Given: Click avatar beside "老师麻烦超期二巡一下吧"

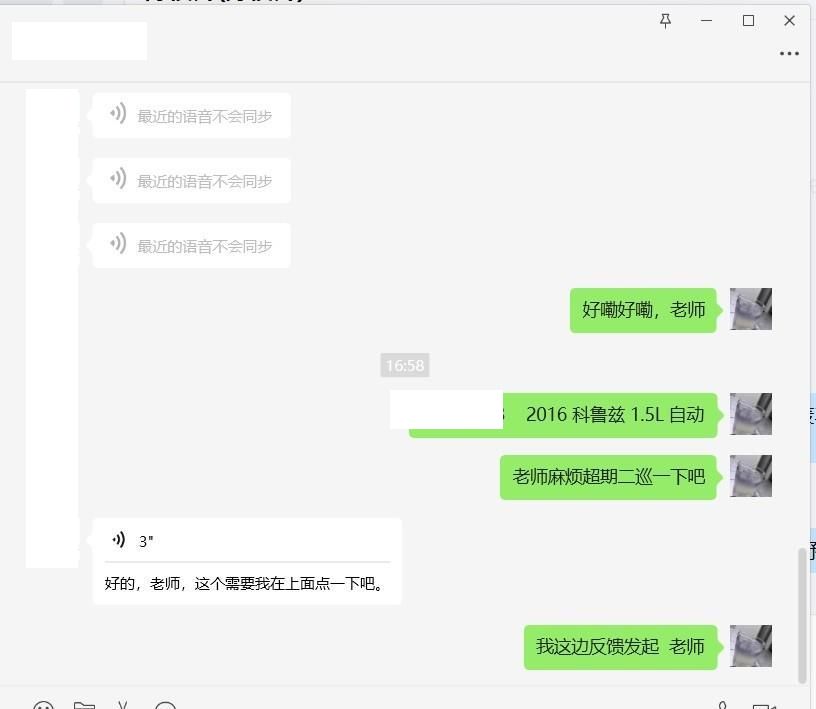Looking at the screenshot, I should click(750, 476).
